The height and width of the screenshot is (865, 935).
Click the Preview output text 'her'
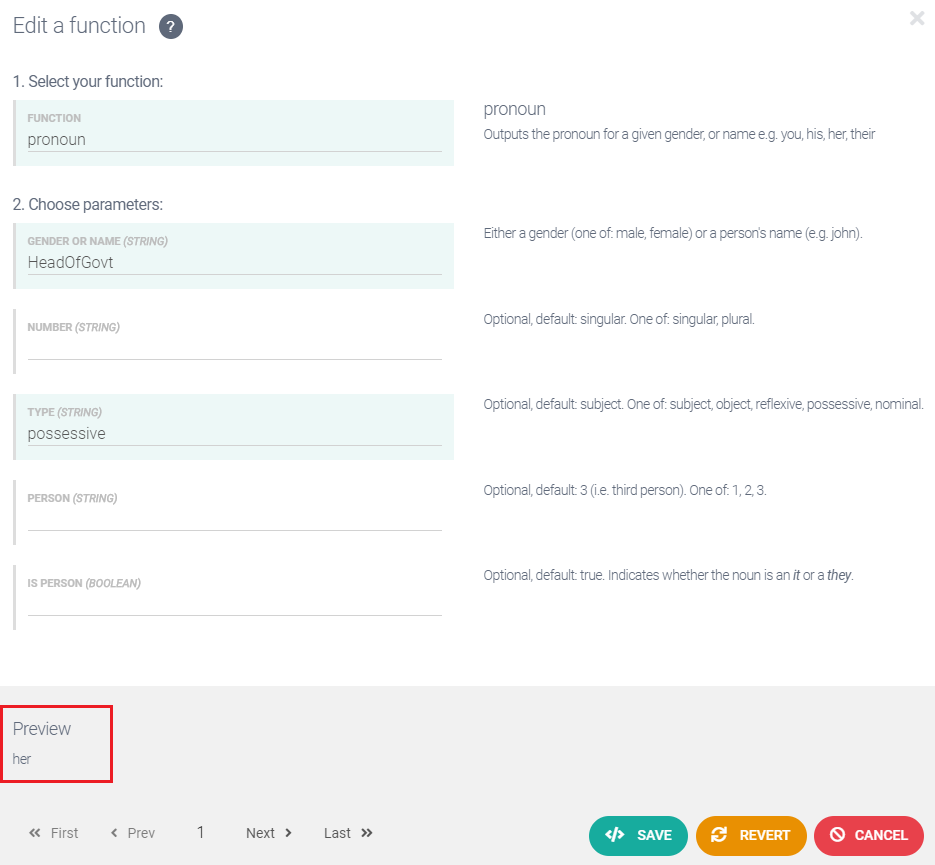tap(22, 759)
